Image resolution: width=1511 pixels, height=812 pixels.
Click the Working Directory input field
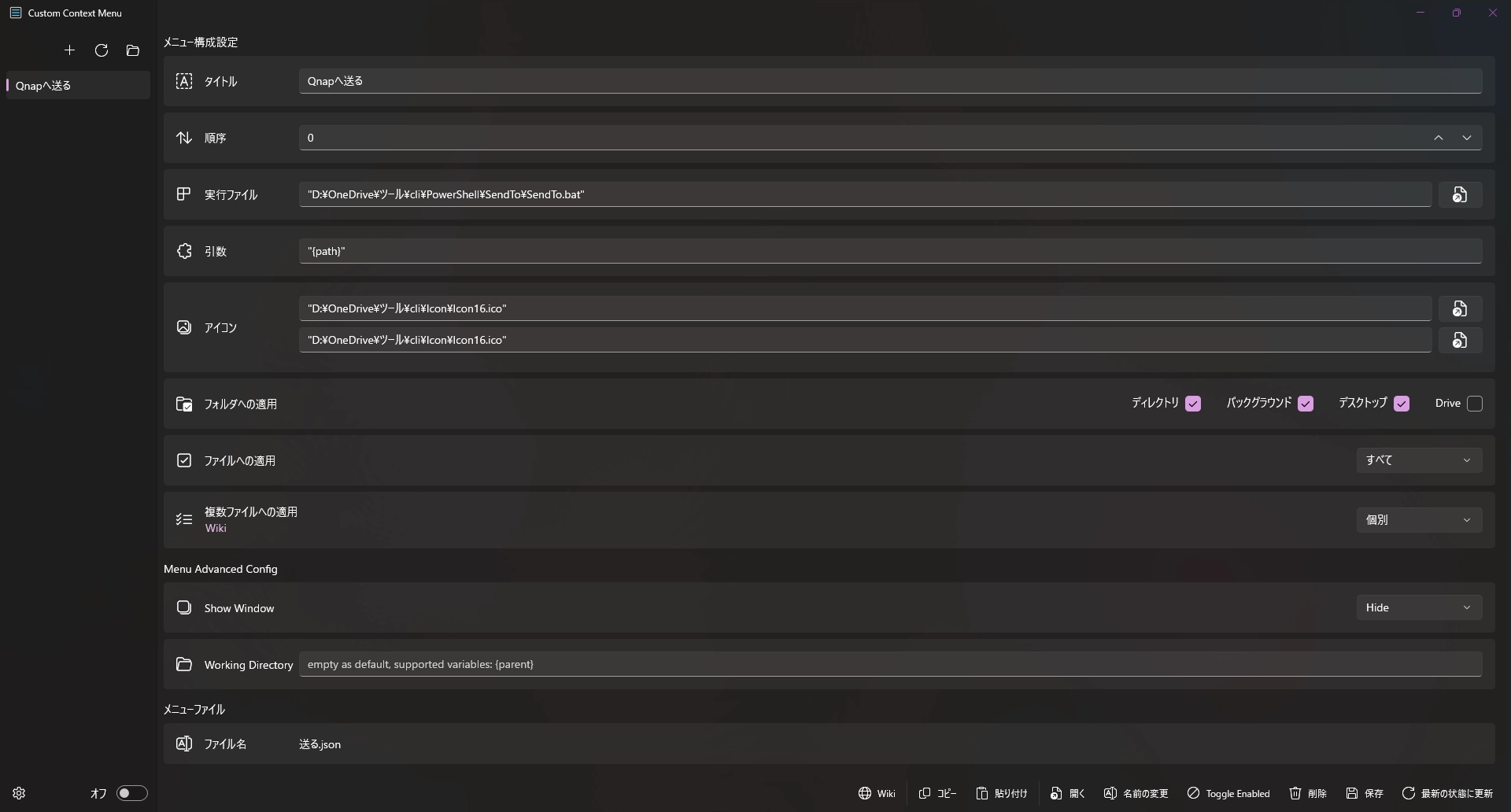pyautogui.click(x=890, y=664)
